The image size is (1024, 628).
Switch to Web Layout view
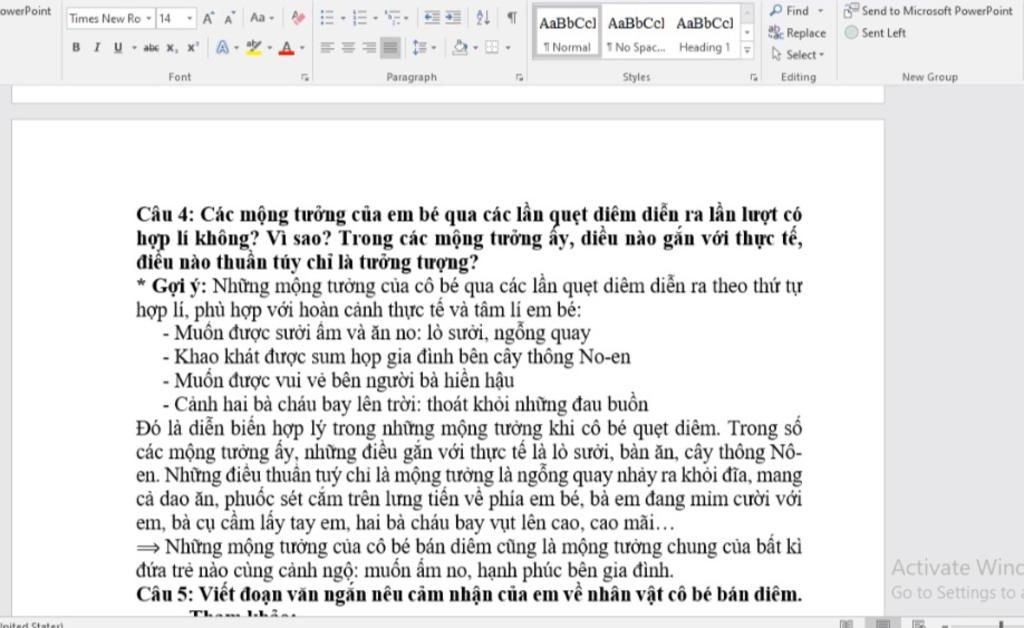click(918, 623)
